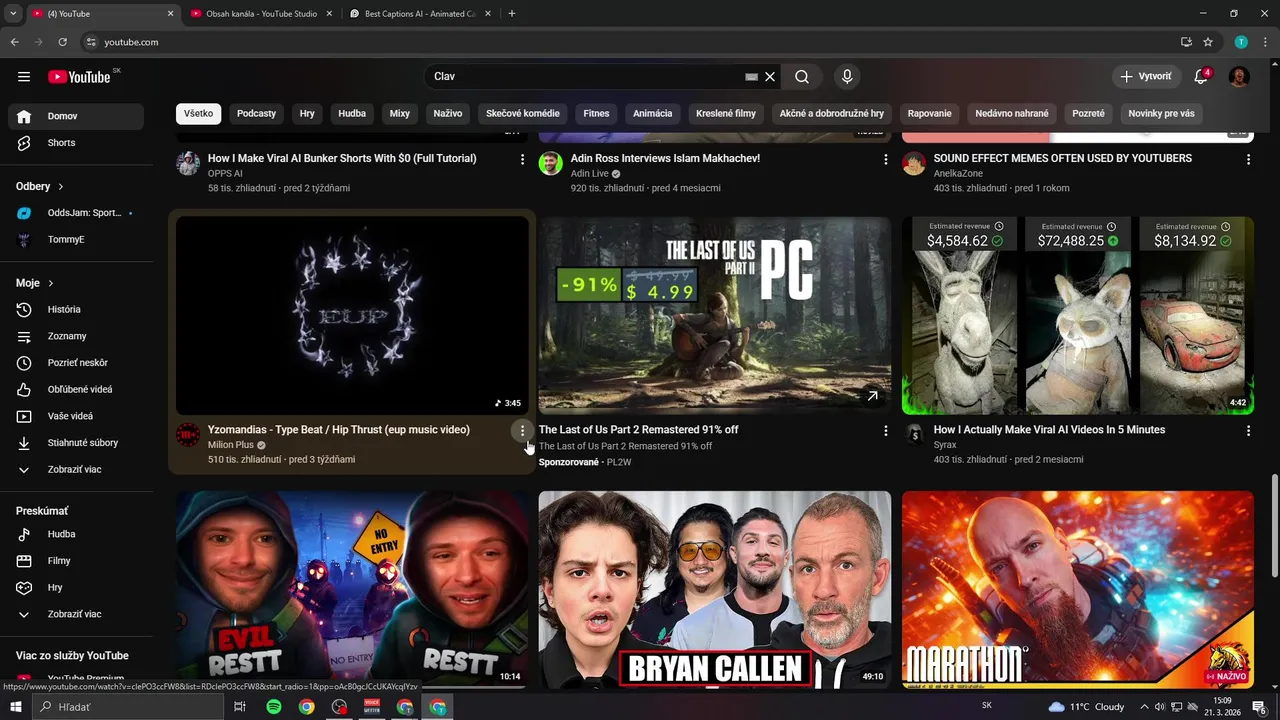Open Task View on the taskbar

coord(240,707)
